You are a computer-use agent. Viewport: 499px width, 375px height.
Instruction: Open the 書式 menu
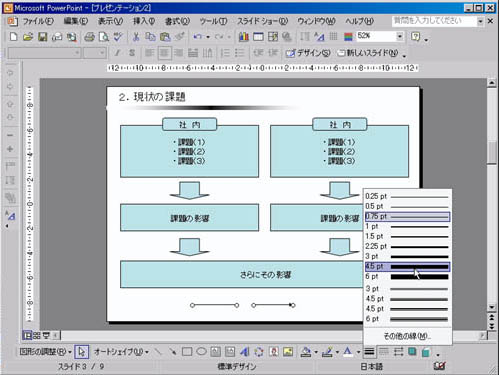(x=177, y=21)
